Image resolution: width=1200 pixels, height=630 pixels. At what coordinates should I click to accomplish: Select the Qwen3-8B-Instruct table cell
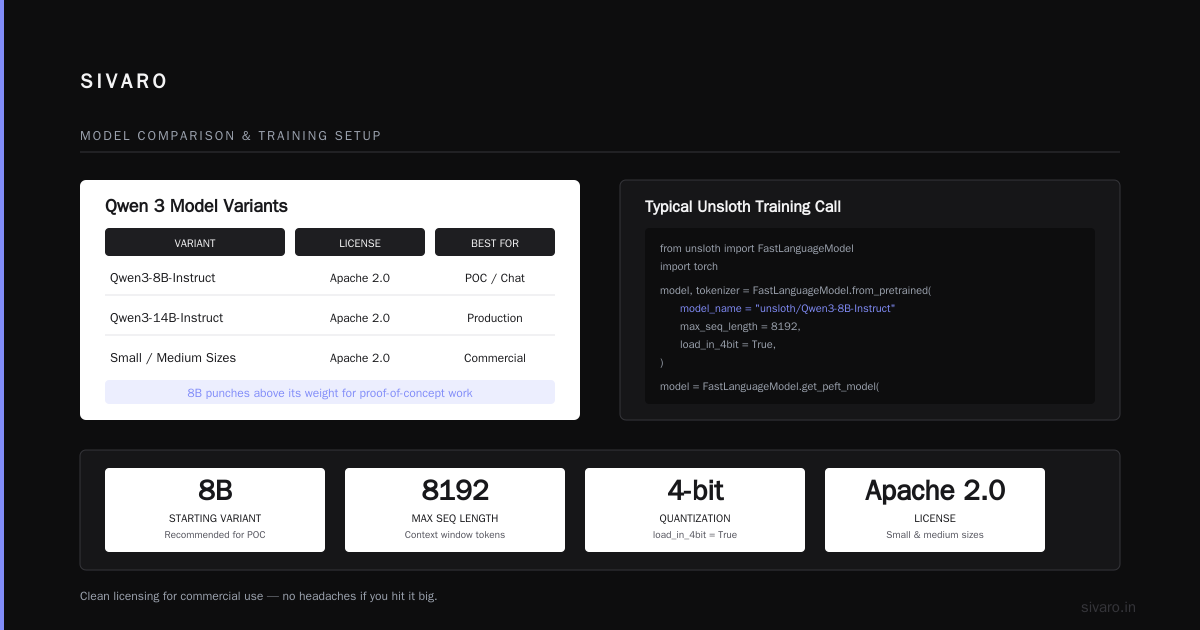click(x=163, y=278)
